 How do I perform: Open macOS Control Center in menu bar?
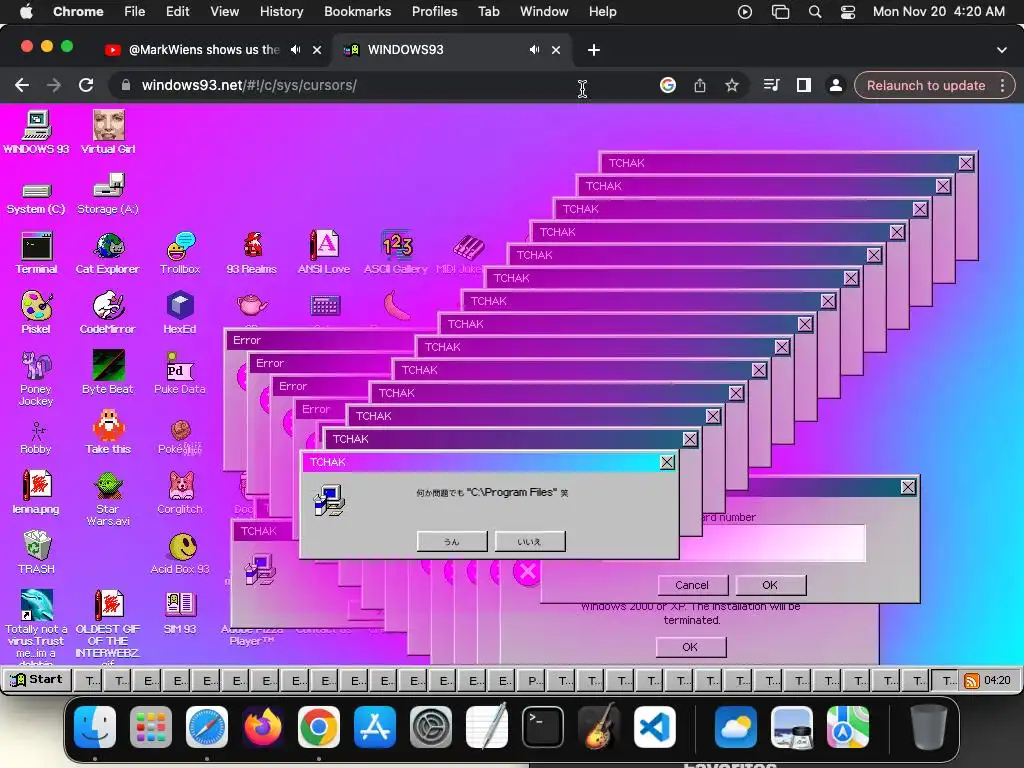click(848, 12)
